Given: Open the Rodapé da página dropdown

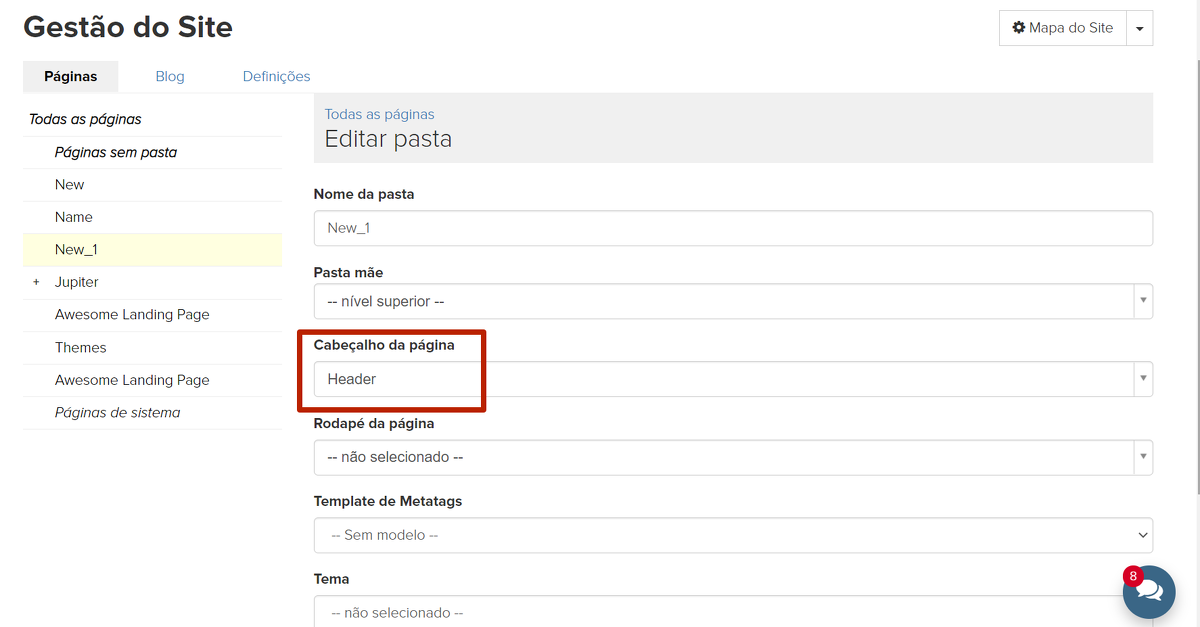Looking at the screenshot, I should [x=732, y=457].
